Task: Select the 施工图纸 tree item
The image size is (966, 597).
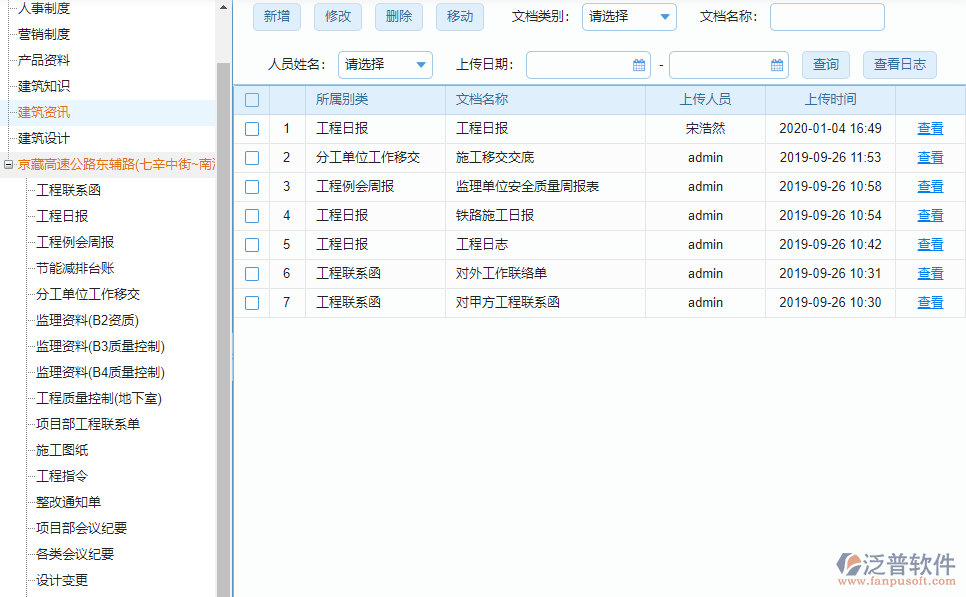Action: [59, 450]
